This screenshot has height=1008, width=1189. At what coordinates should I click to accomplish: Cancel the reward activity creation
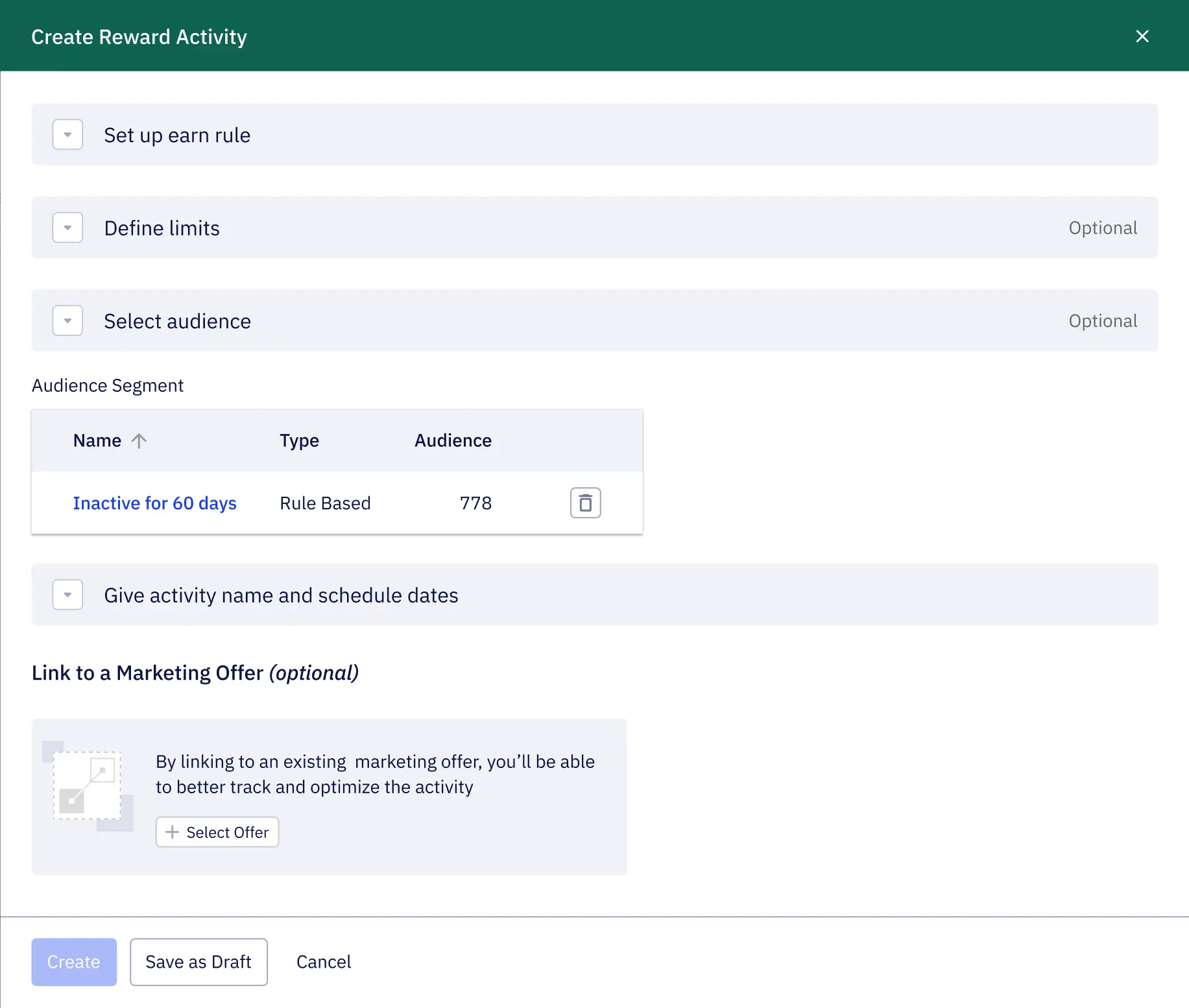tap(324, 962)
